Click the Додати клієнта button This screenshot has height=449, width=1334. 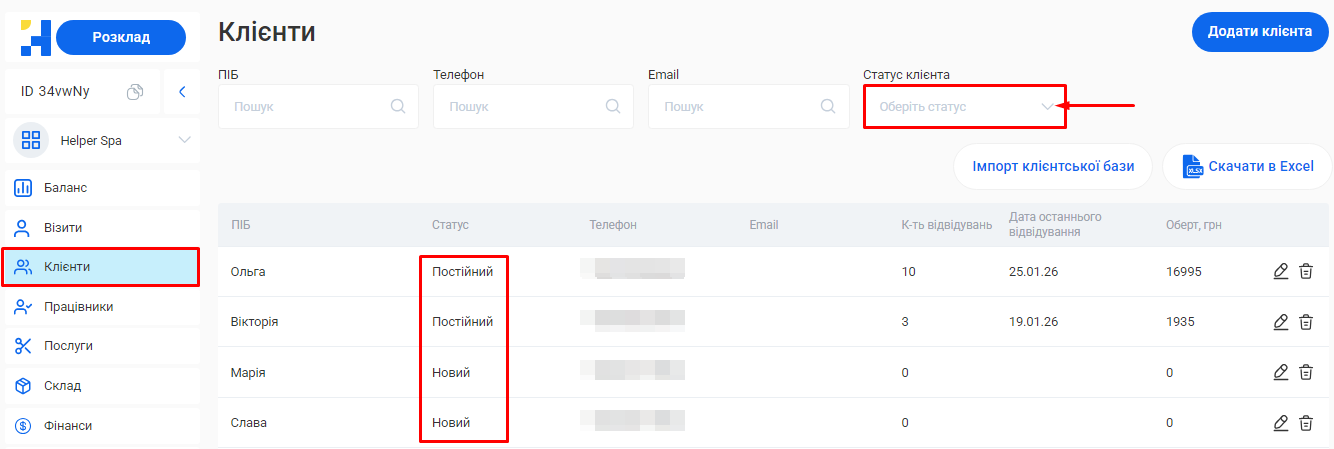pos(1259,32)
